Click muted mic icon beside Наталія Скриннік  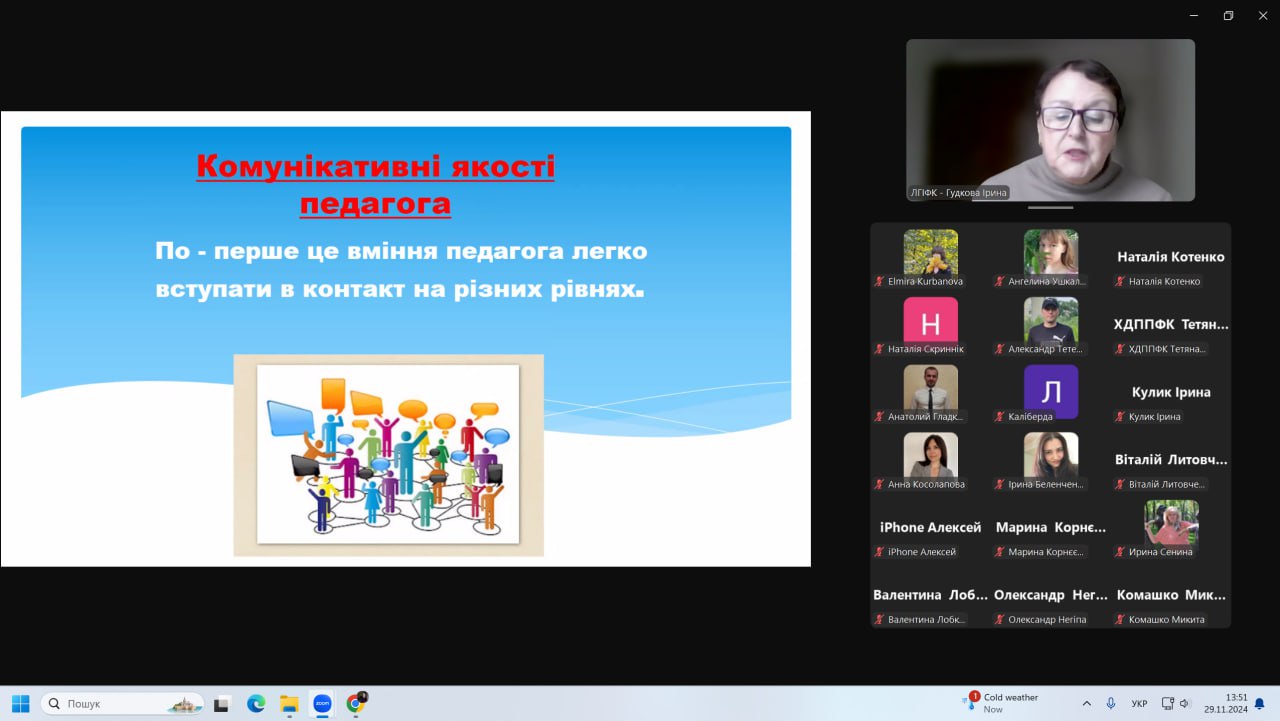click(x=880, y=349)
